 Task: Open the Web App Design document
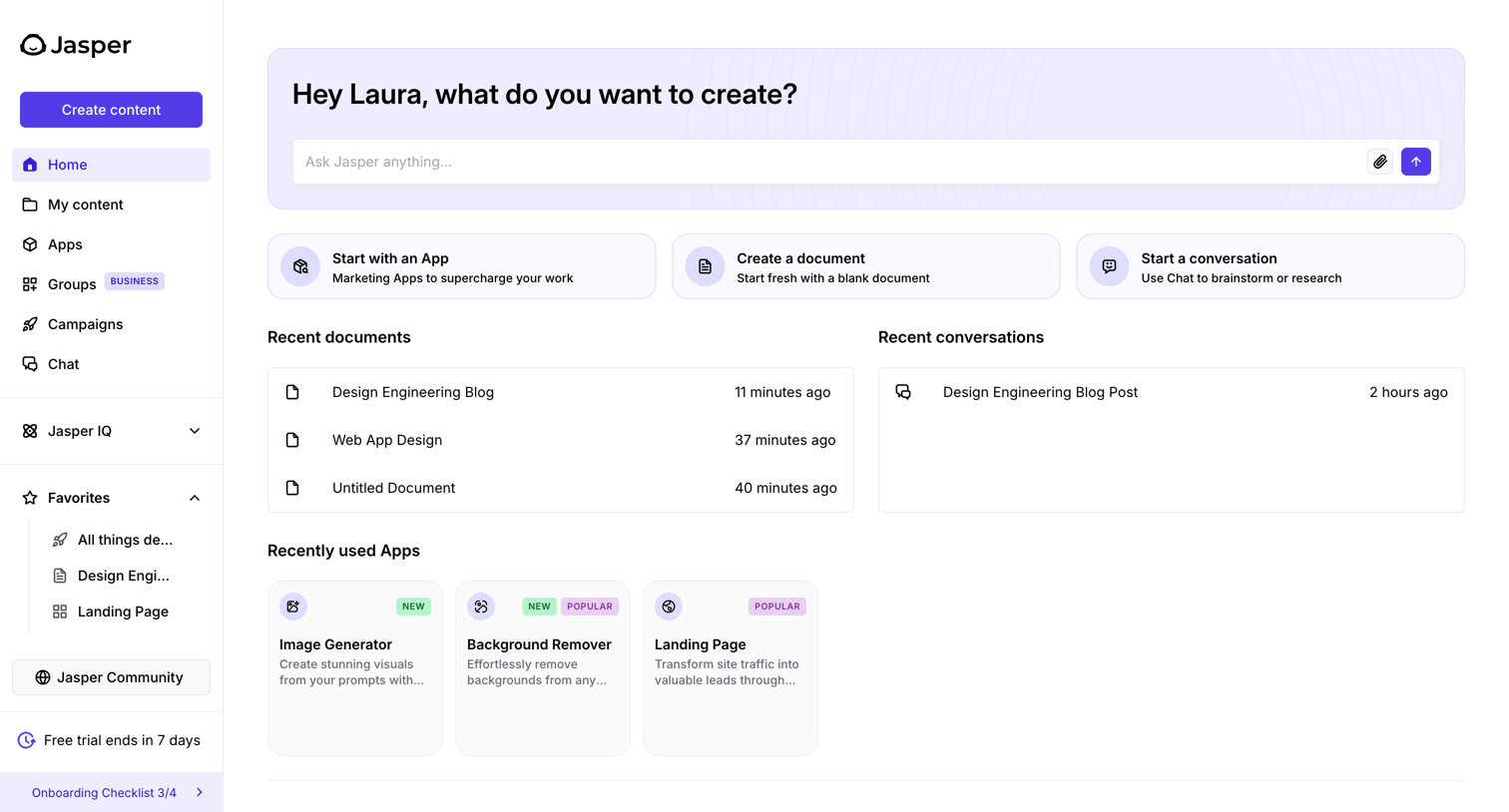[x=561, y=440]
